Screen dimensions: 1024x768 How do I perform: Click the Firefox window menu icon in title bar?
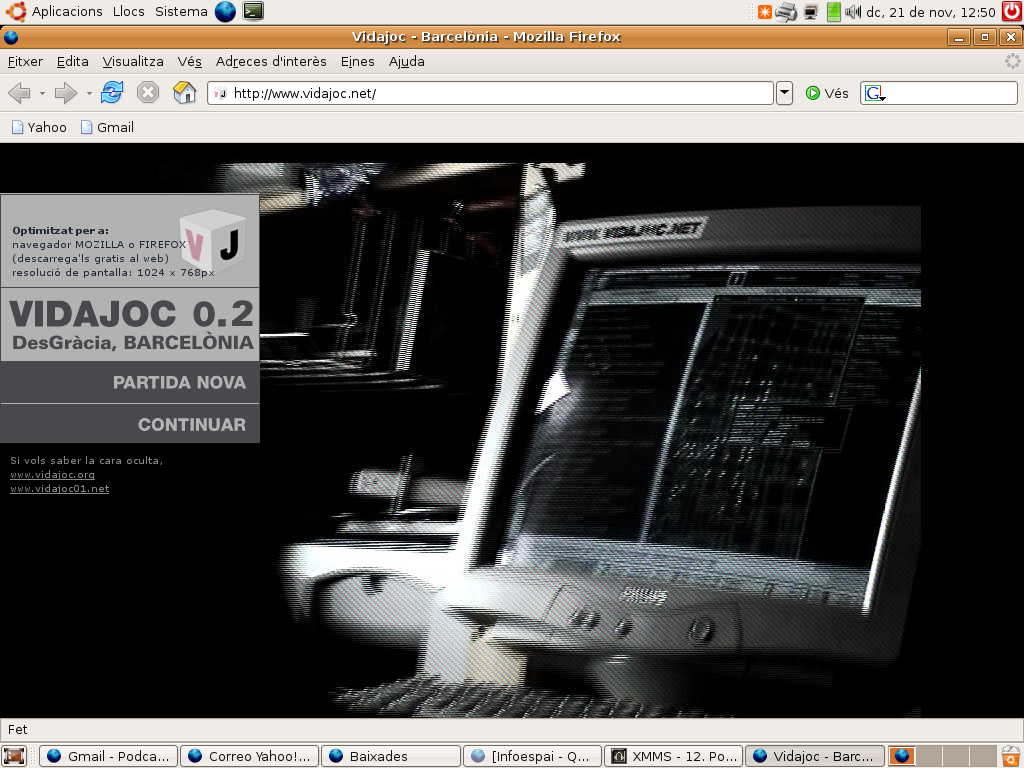point(11,37)
